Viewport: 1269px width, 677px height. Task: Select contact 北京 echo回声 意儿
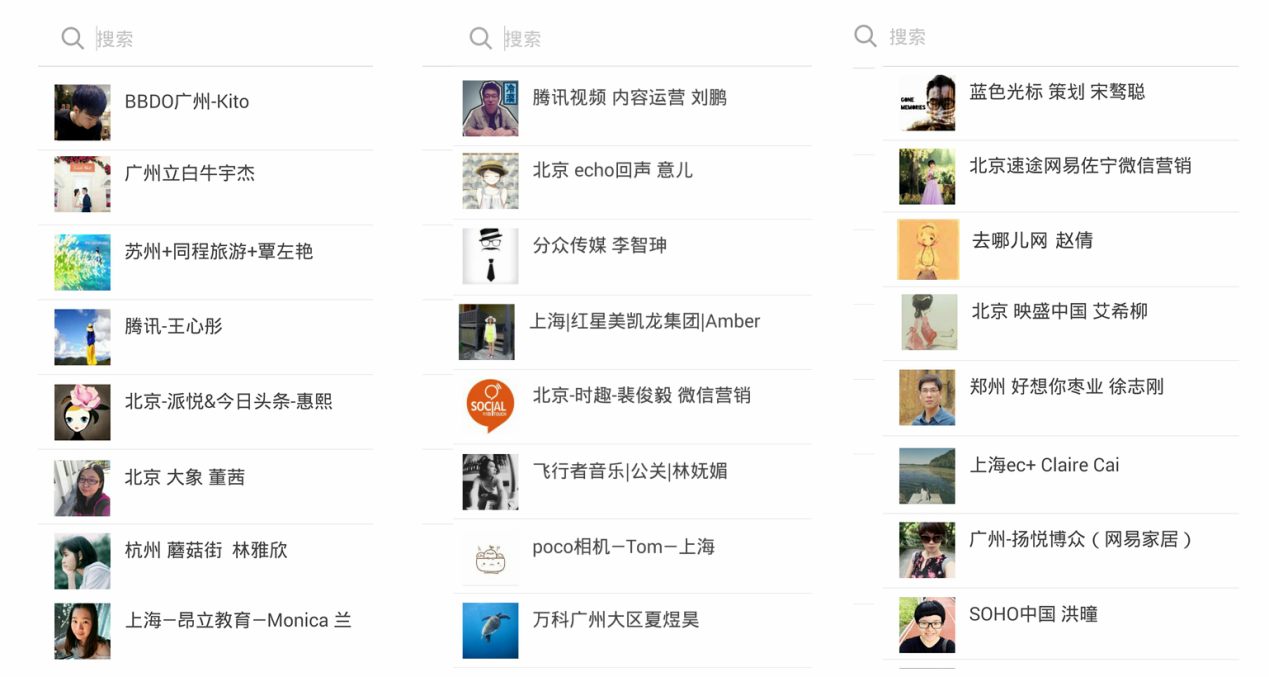click(x=612, y=170)
